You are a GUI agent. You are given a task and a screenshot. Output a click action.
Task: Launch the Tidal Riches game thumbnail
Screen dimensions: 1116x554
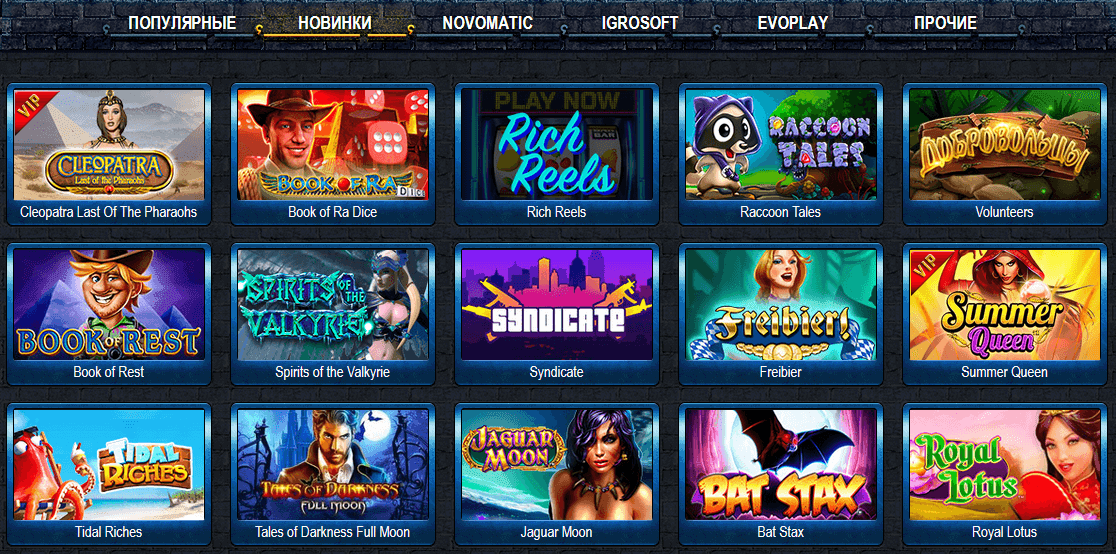[109, 464]
